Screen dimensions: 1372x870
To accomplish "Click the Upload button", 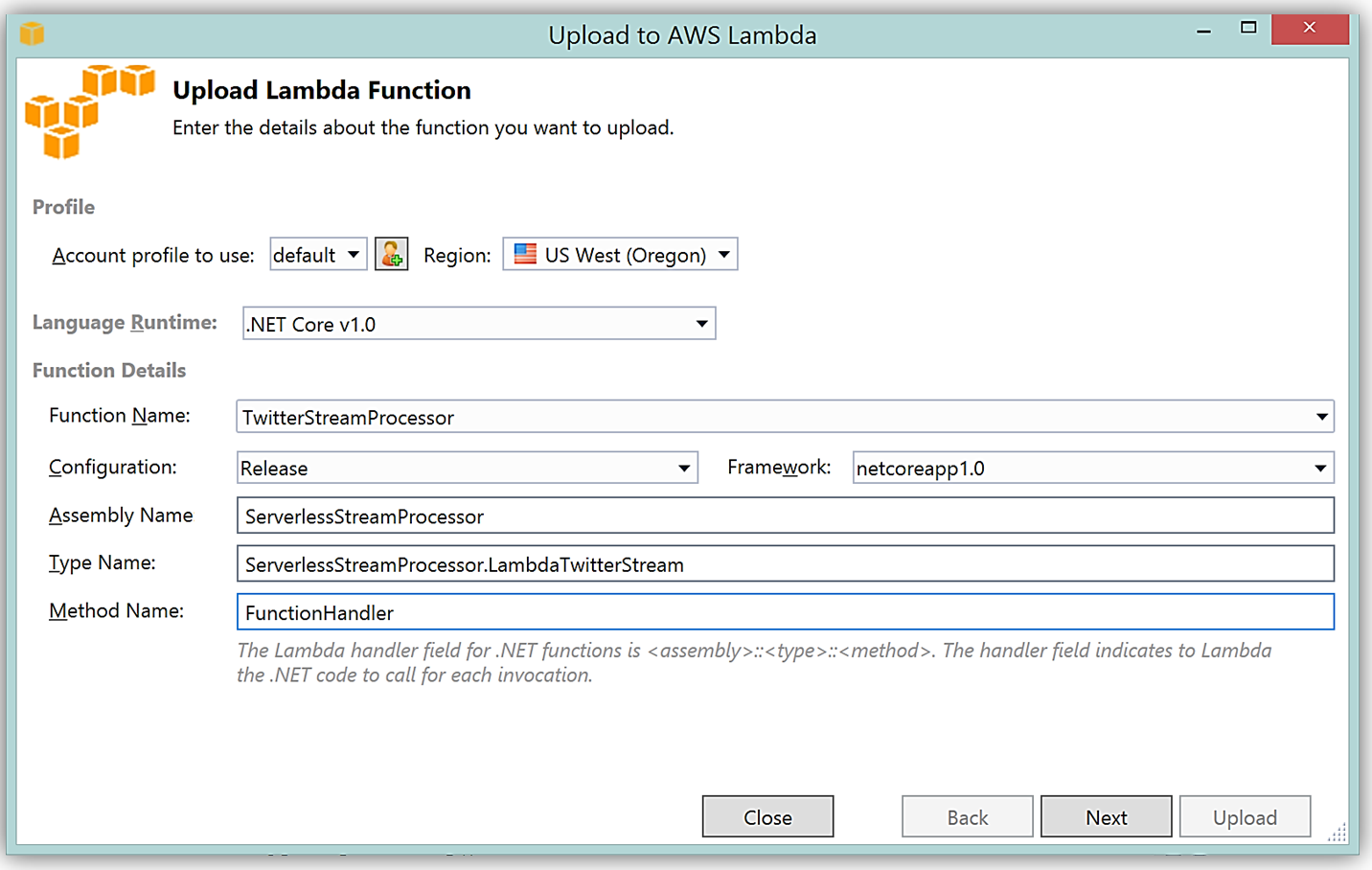I will coord(1245,816).
